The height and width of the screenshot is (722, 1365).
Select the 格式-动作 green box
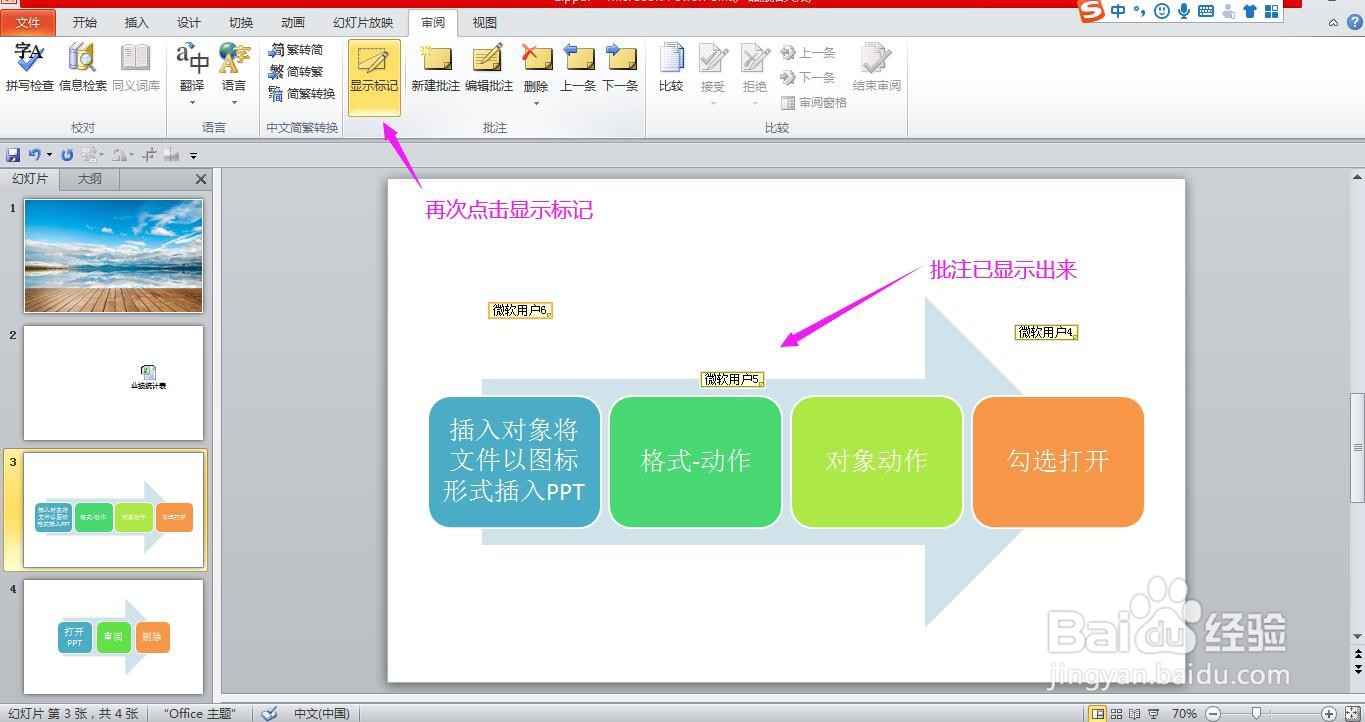[695, 461]
